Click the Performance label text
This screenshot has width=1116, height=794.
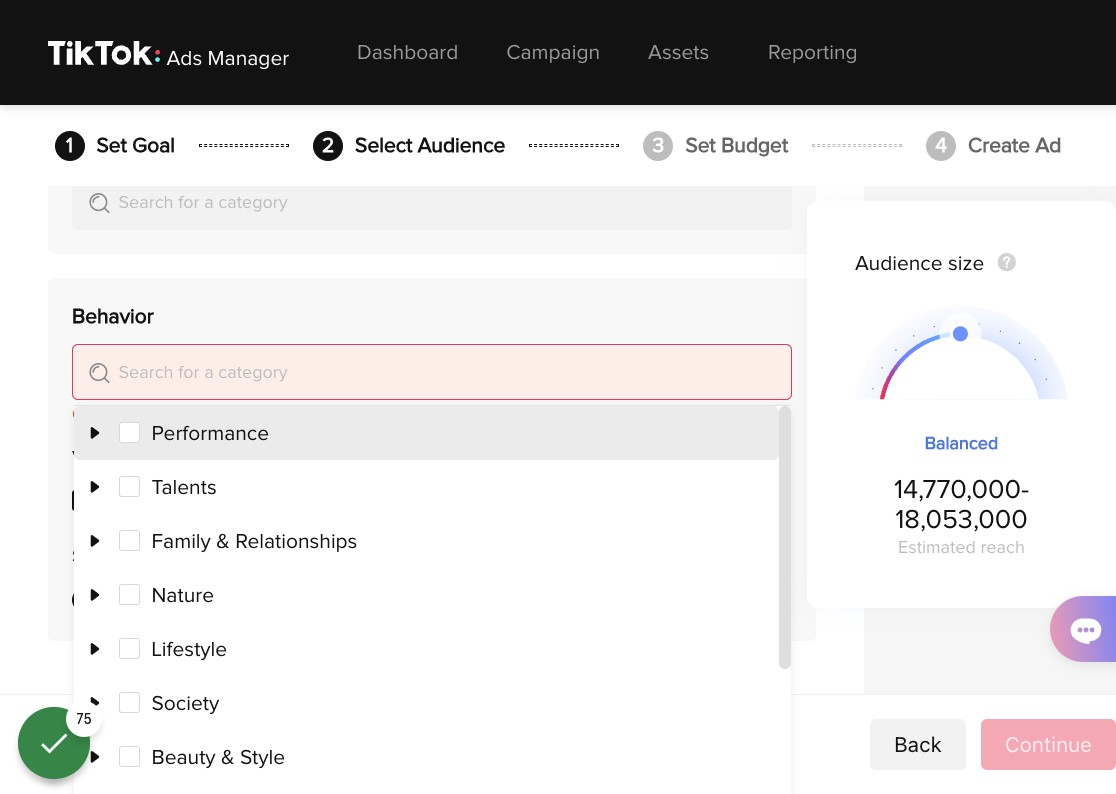click(x=210, y=433)
